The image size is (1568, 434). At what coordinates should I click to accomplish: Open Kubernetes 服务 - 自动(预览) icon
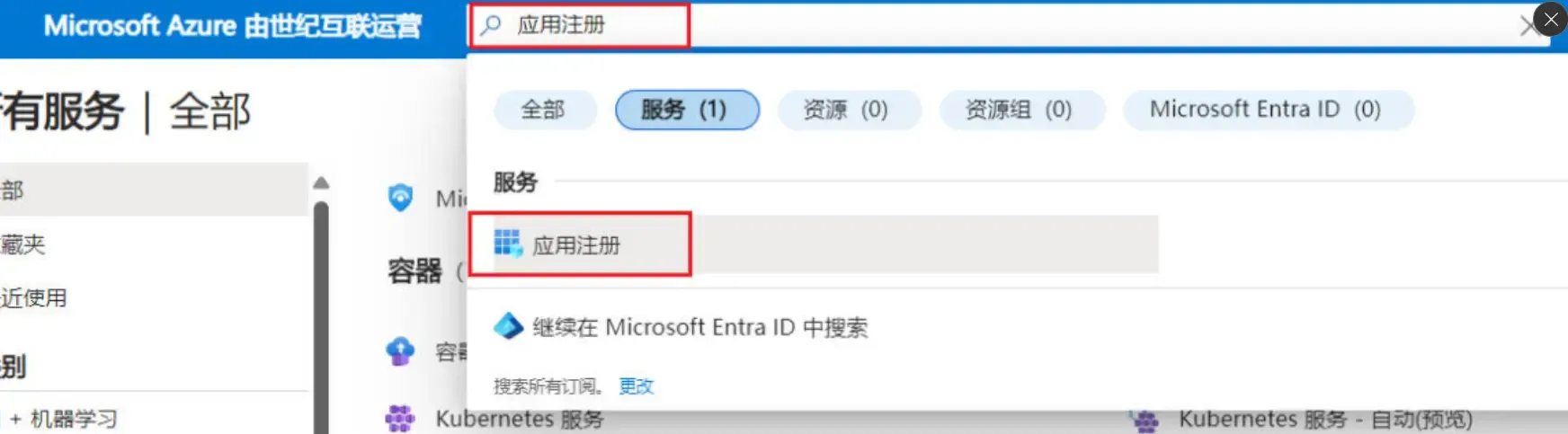[1144, 420]
